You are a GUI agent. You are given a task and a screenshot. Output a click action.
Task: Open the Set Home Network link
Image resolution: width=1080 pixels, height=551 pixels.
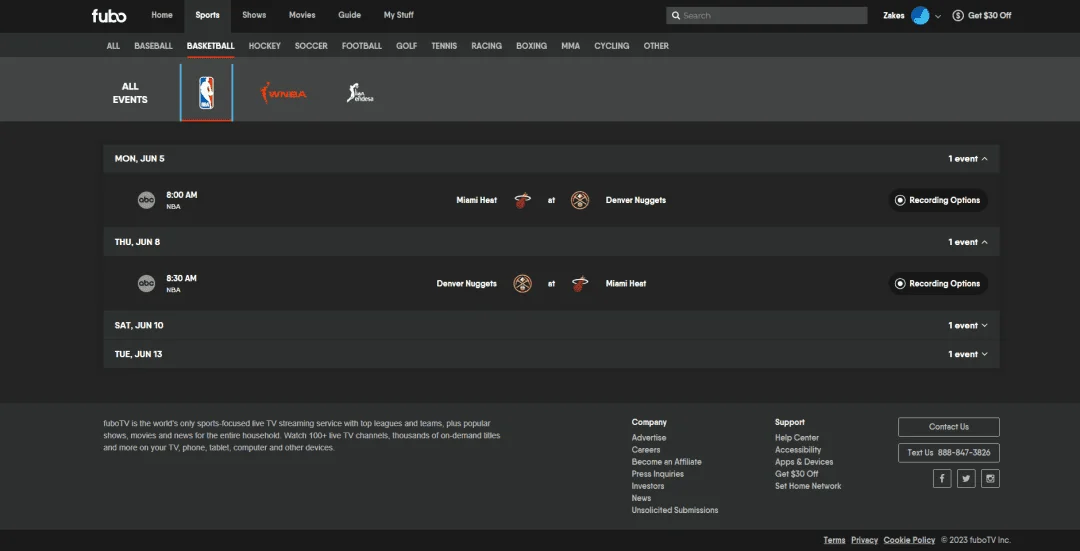[808, 486]
